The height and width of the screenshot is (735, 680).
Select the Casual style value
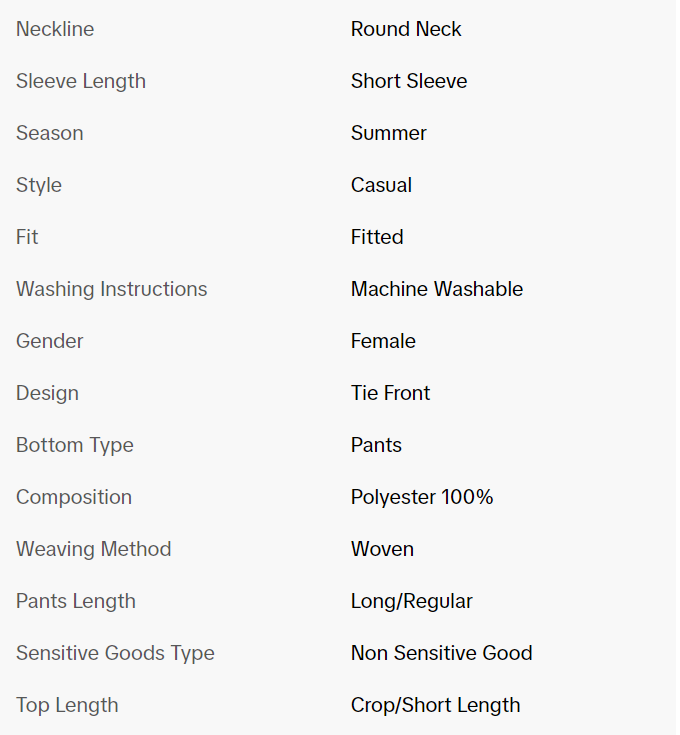pyautogui.click(x=381, y=185)
